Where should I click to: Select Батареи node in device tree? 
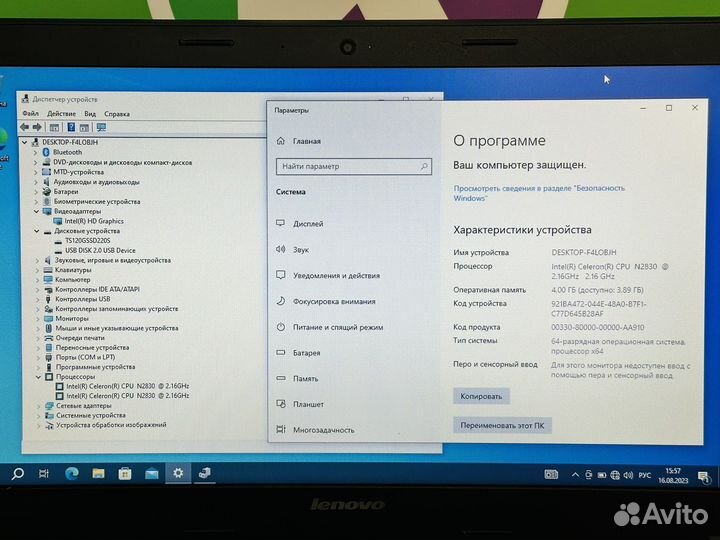[x=66, y=192]
